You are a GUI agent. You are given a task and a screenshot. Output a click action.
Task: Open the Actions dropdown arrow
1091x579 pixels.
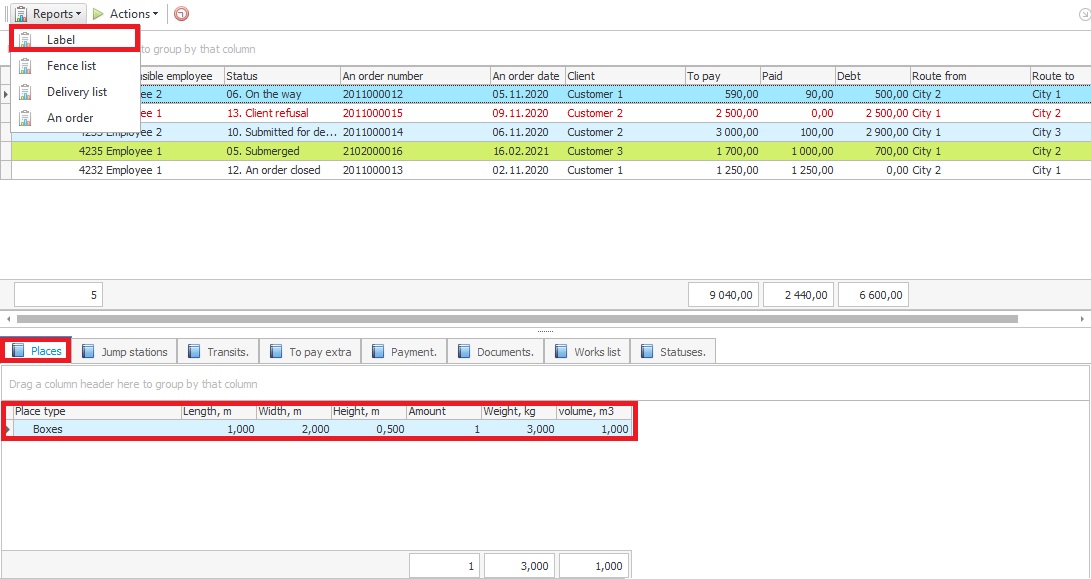coord(155,14)
